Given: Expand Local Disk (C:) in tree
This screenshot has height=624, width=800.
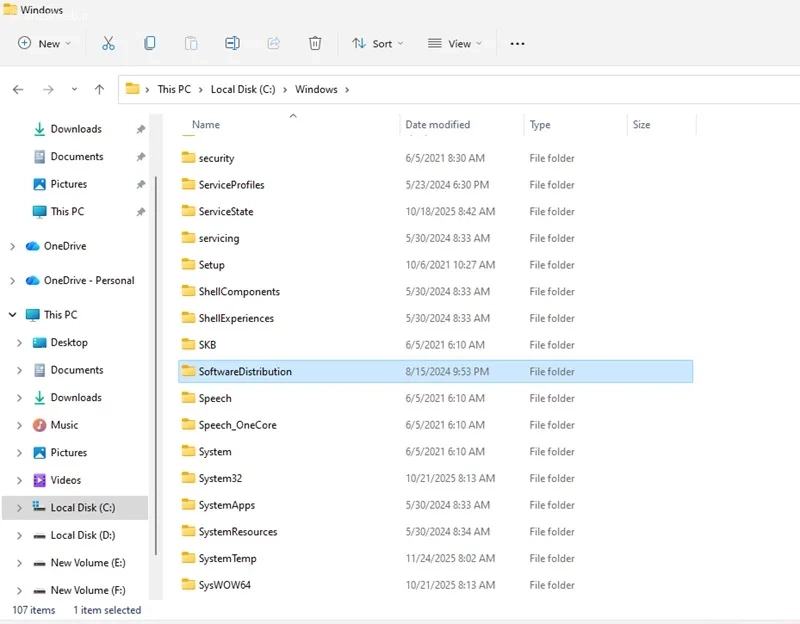Looking at the screenshot, I should click(x=19, y=508).
